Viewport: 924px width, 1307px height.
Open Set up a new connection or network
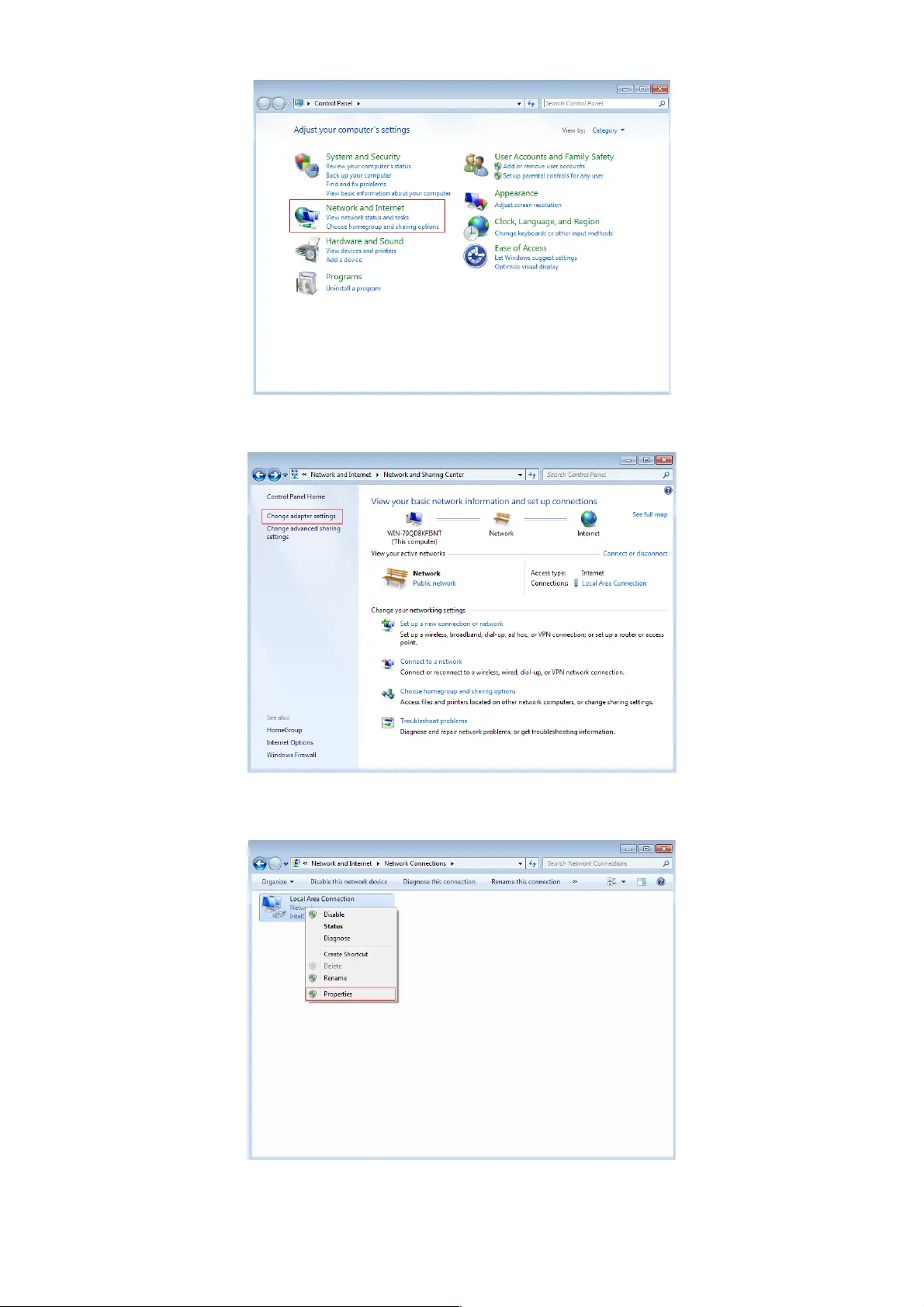pyautogui.click(x=452, y=624)
